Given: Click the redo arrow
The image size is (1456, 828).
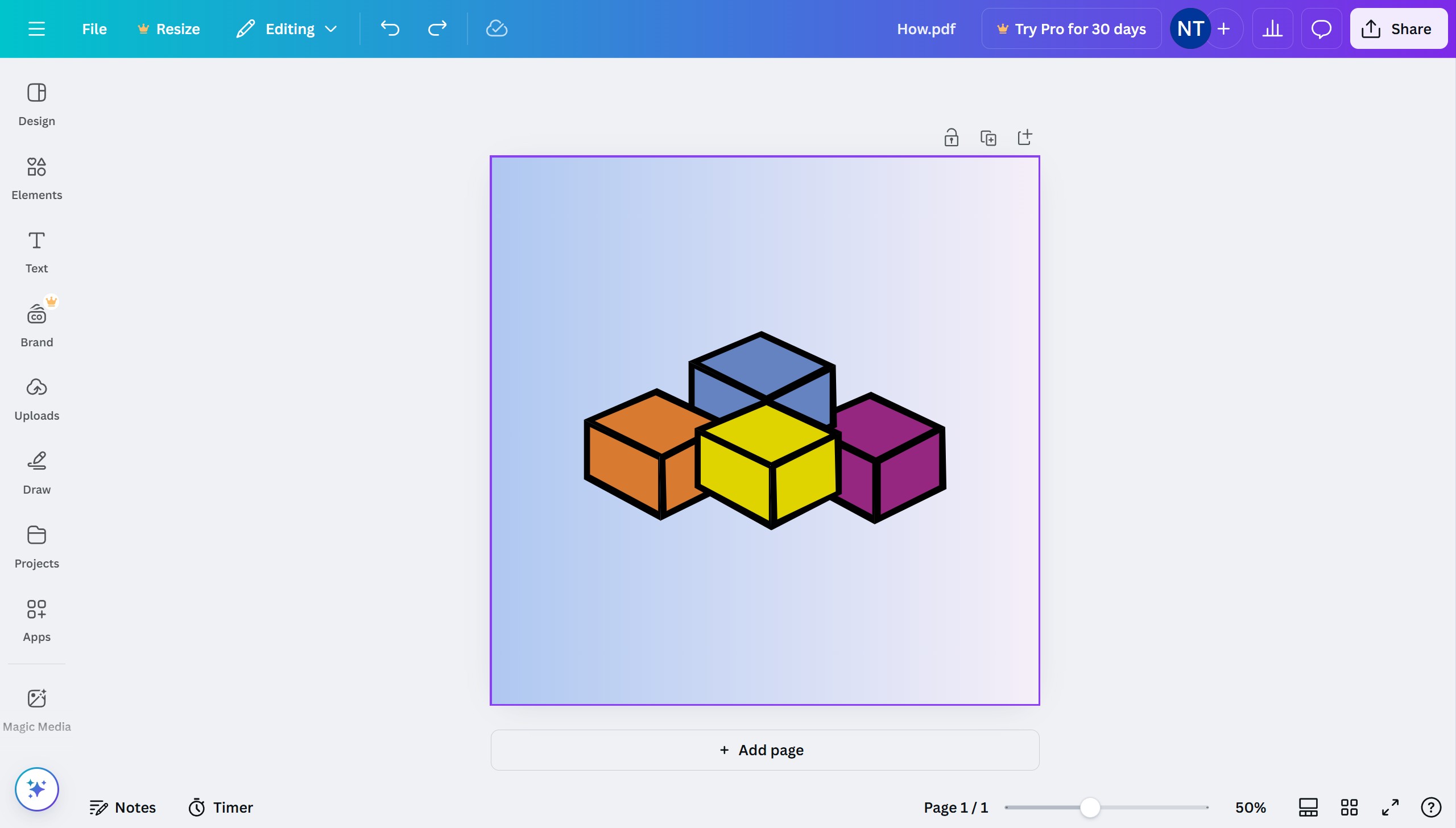Looking at the screenshot, I should click(437, 28).
